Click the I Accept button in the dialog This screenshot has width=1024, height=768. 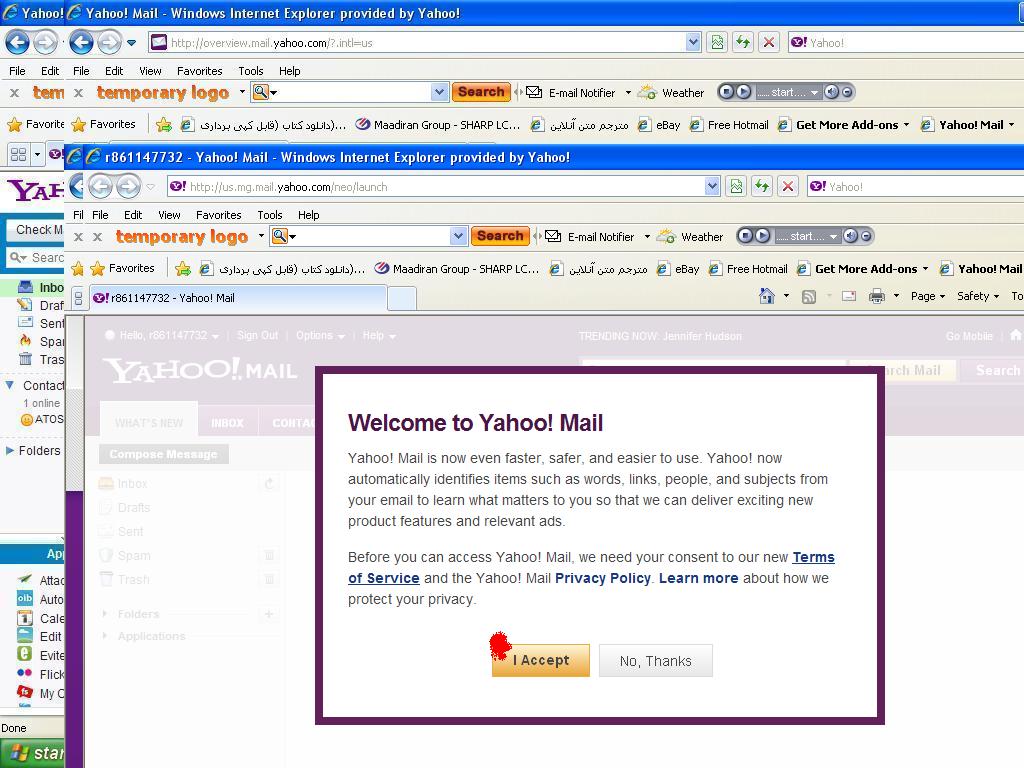point(541,660)
